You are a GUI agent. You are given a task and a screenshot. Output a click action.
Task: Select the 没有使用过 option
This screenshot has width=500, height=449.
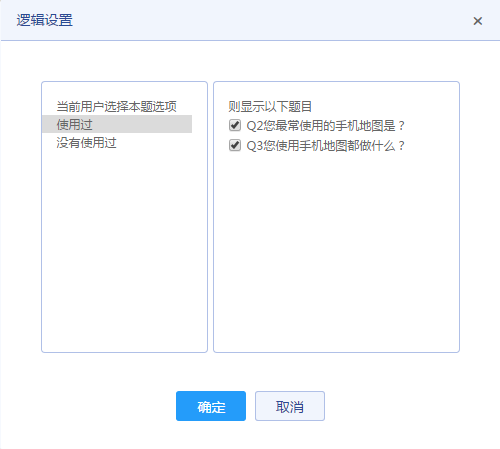coord(86,143)
